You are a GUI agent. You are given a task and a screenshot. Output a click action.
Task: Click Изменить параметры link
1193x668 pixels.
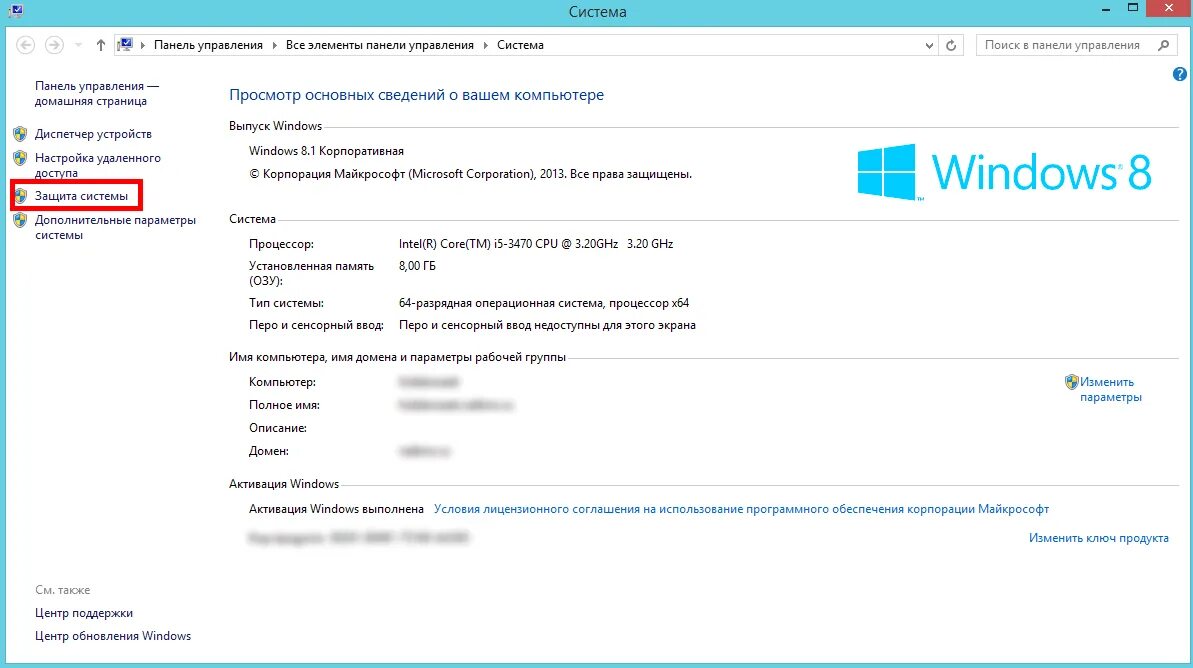(1110, 390)
